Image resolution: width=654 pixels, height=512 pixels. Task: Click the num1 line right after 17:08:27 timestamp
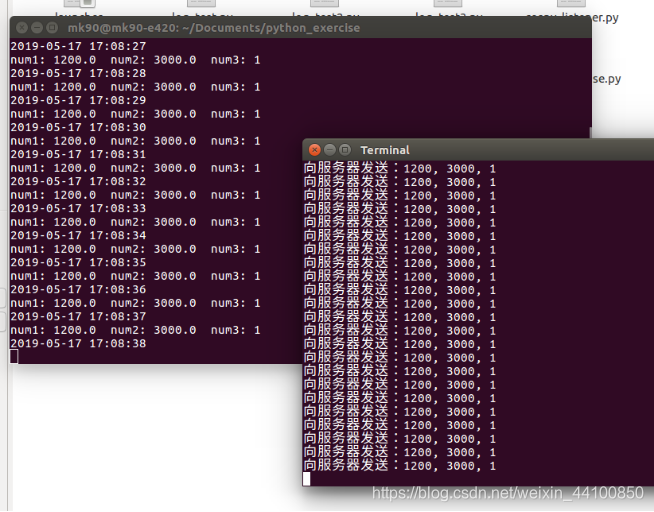[136, 60]
